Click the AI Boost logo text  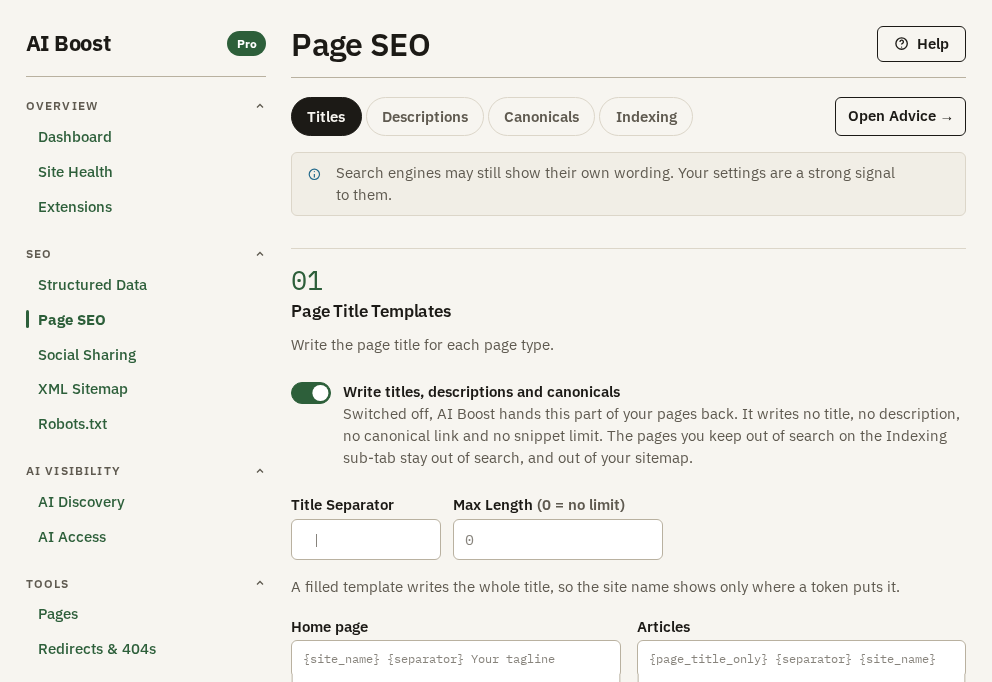(68, 44)
